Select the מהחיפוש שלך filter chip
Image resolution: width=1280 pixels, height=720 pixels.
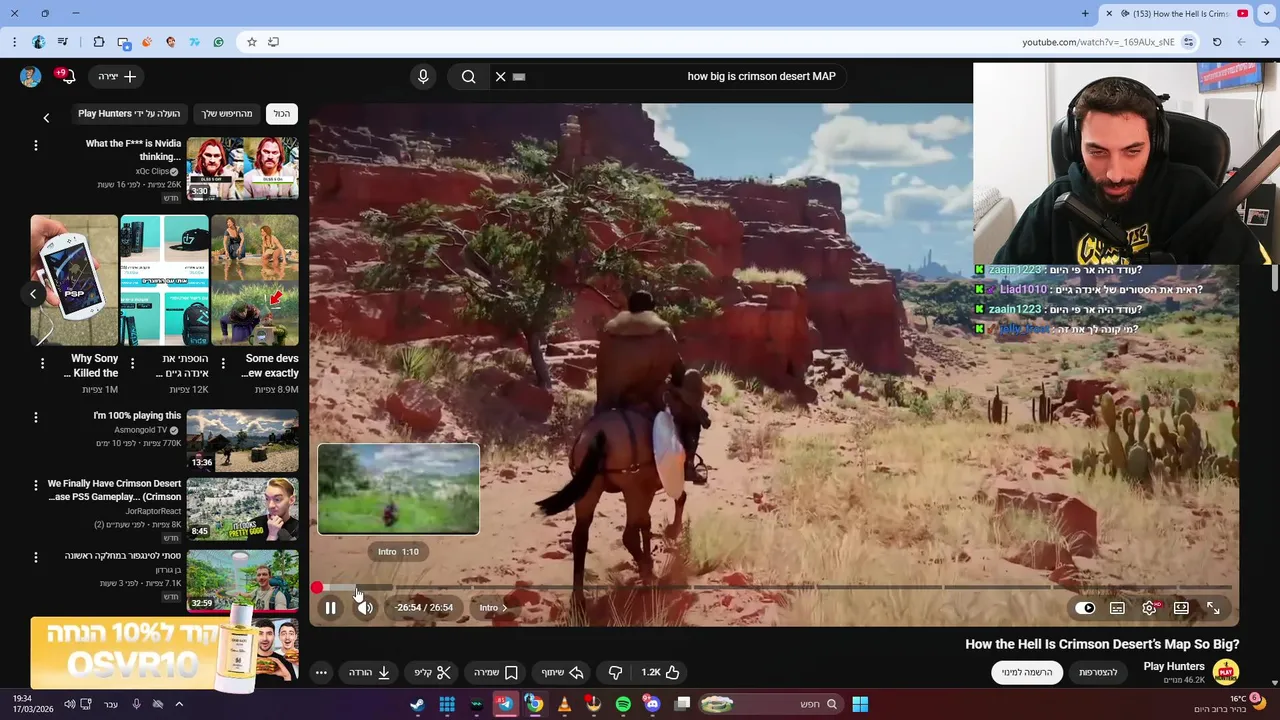(227, 114)
